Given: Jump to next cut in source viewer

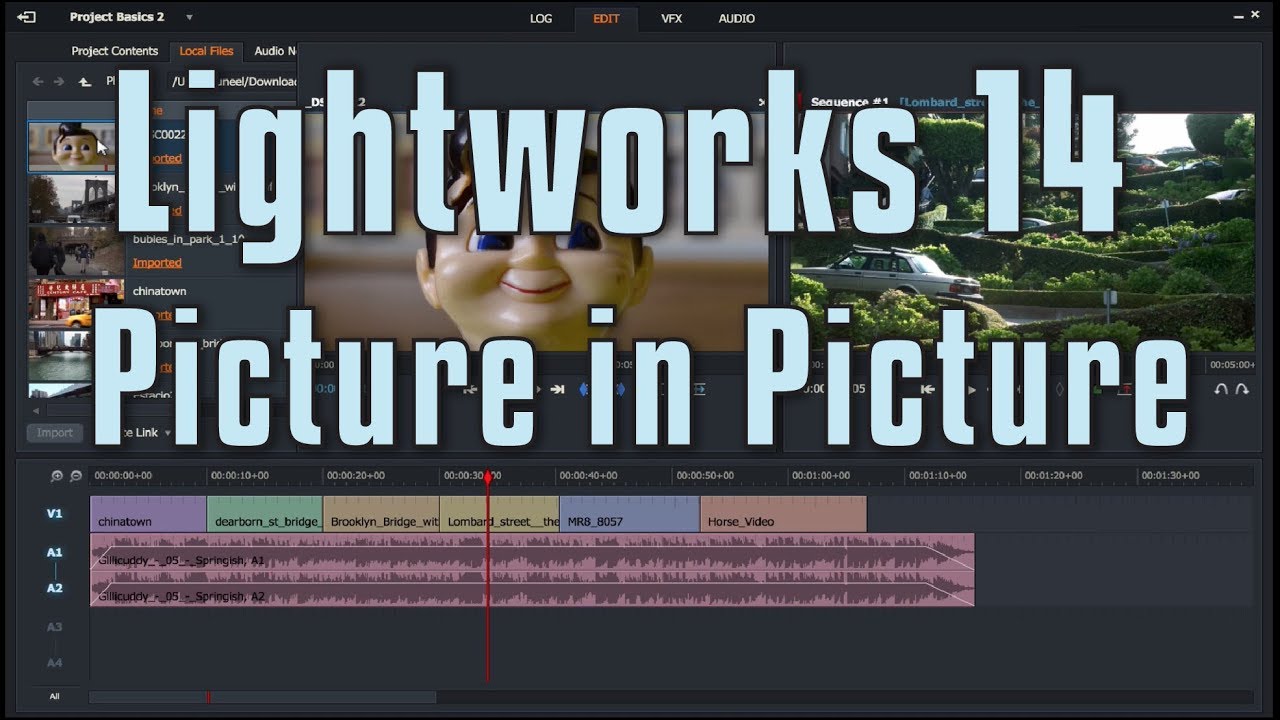Looking at the screenshot, I should 557,389.
